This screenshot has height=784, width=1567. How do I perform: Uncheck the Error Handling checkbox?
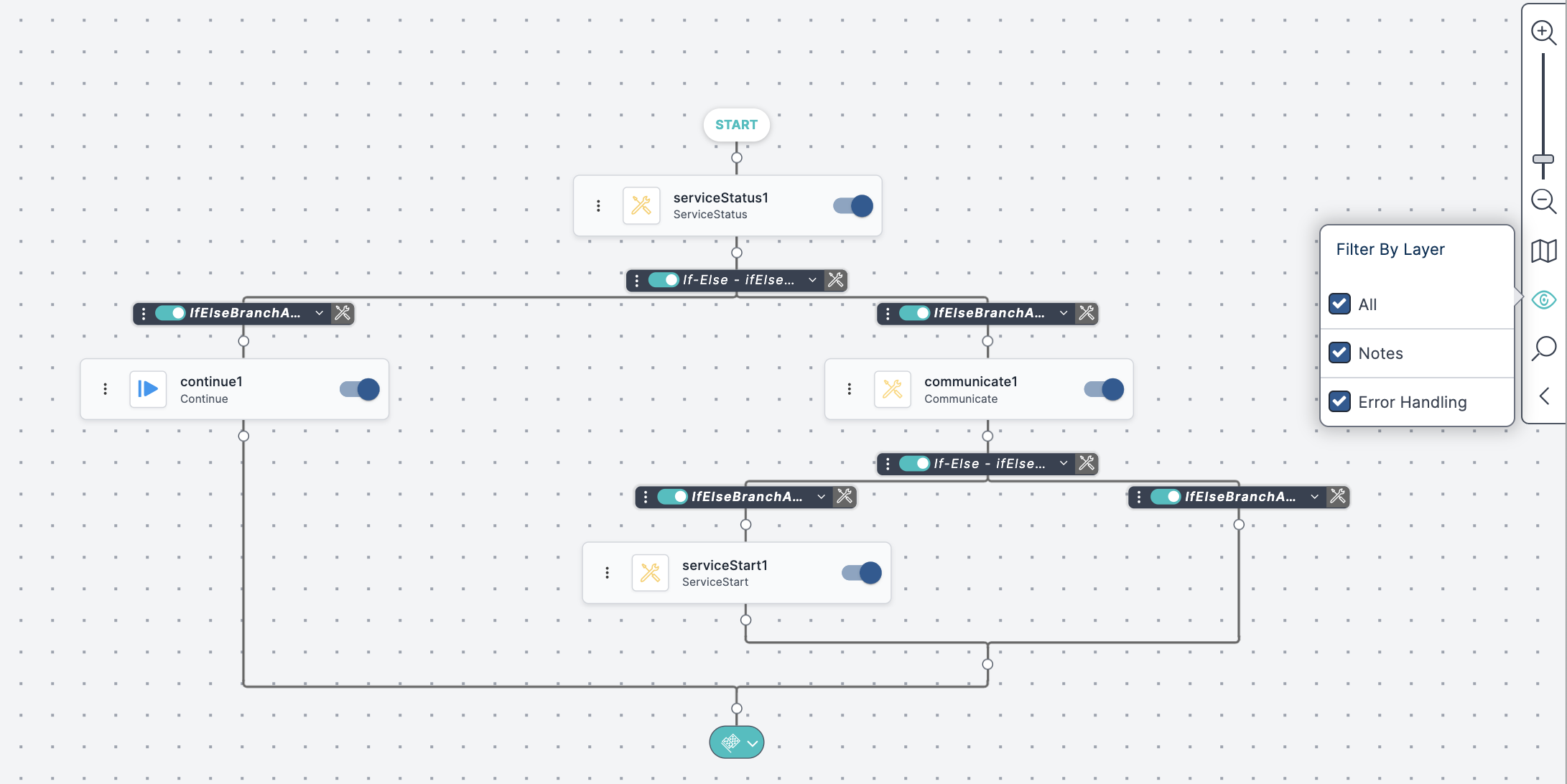1339,401
